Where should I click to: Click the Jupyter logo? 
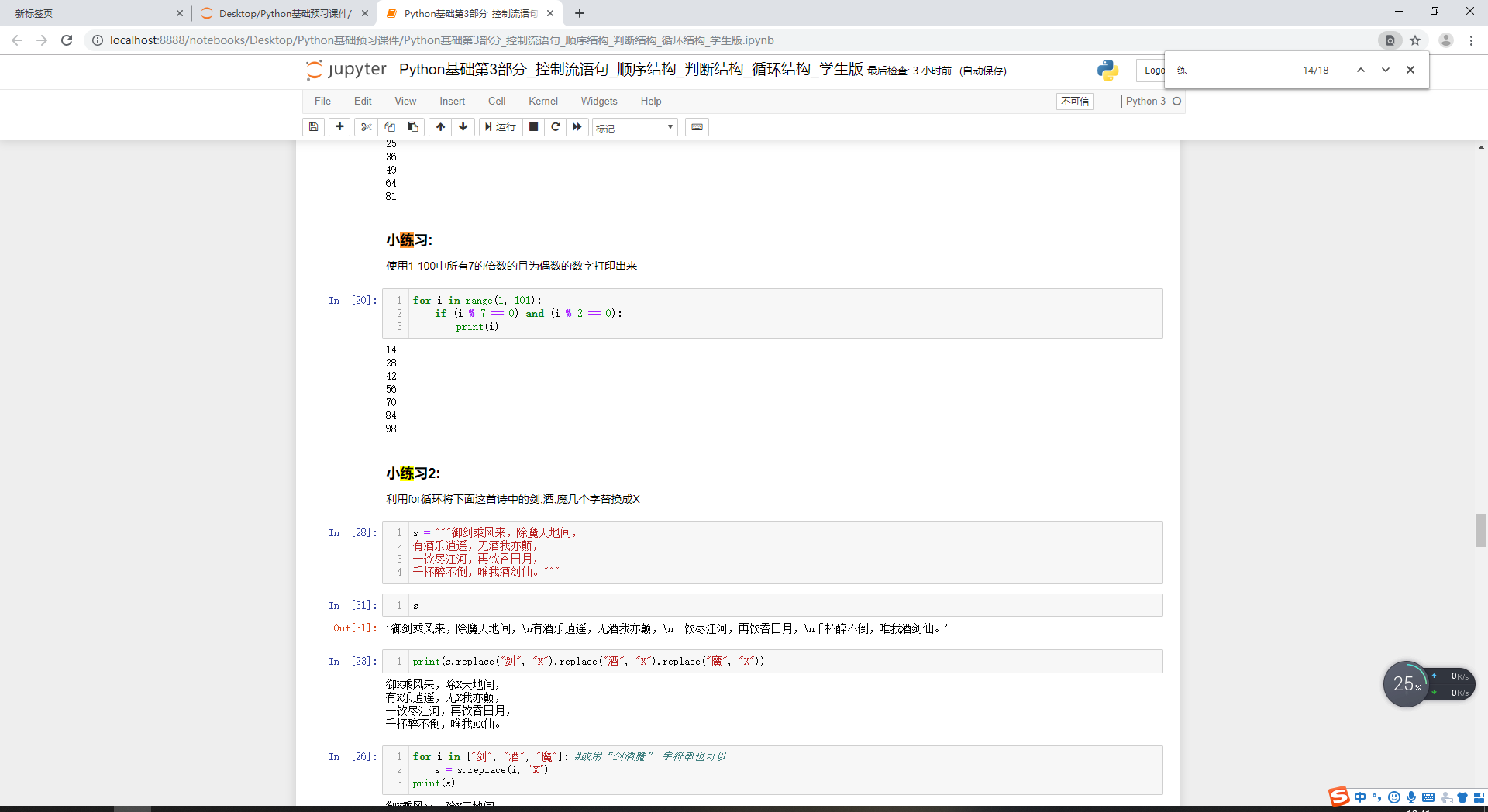[346, 70]
